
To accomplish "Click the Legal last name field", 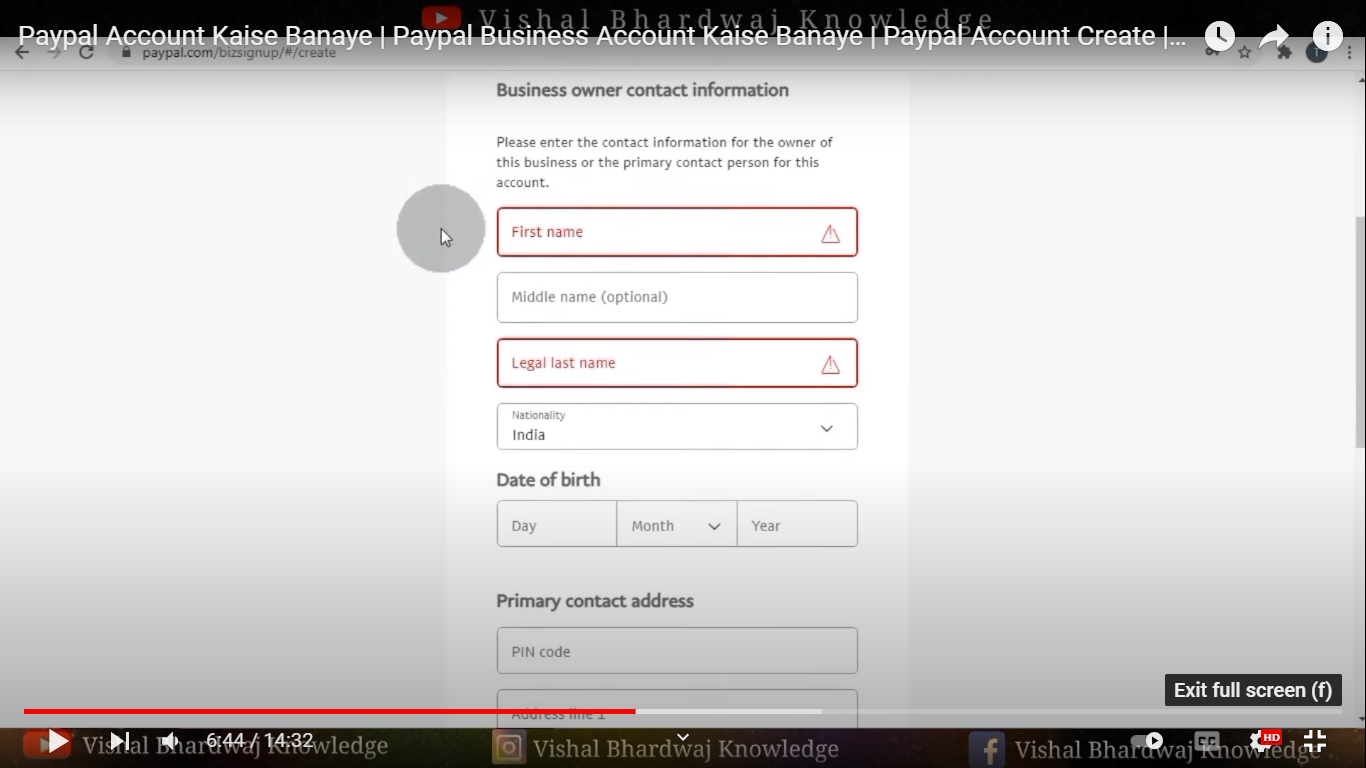I will 677,363.
